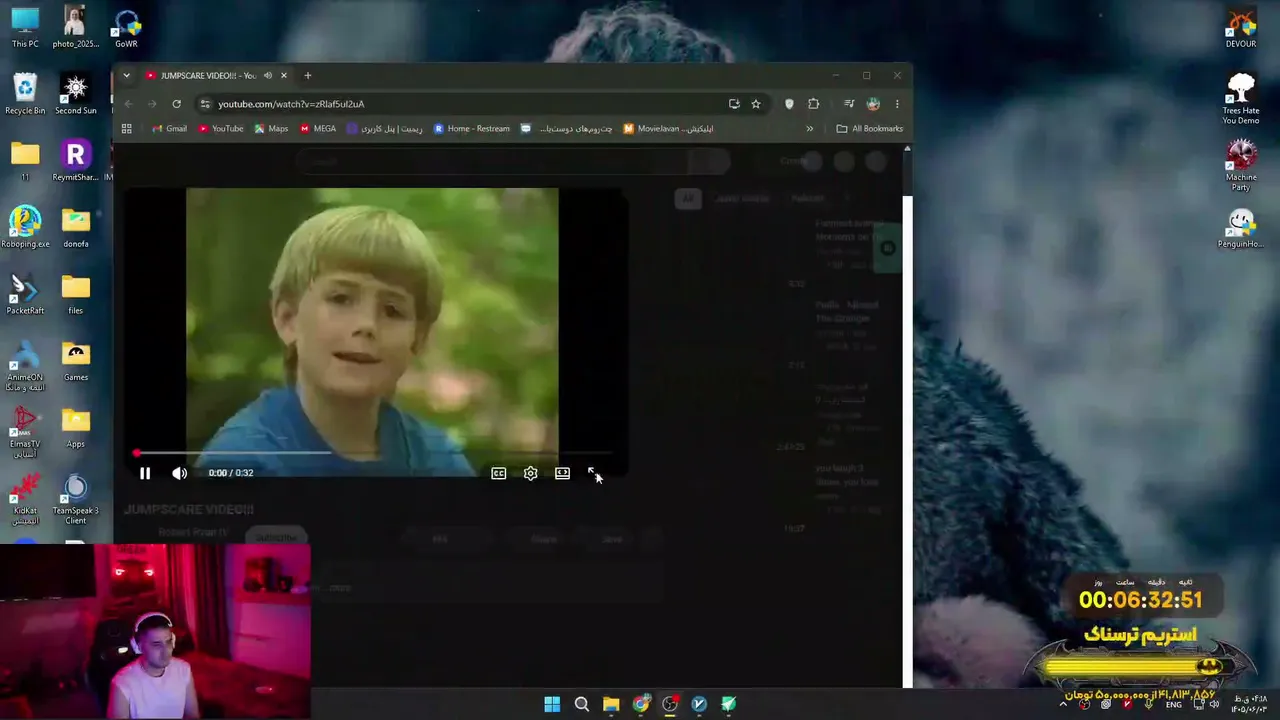Select the JUMPSCARE VIDEO browser tab
Screen dimensions: 1280x720
point(216,76)
